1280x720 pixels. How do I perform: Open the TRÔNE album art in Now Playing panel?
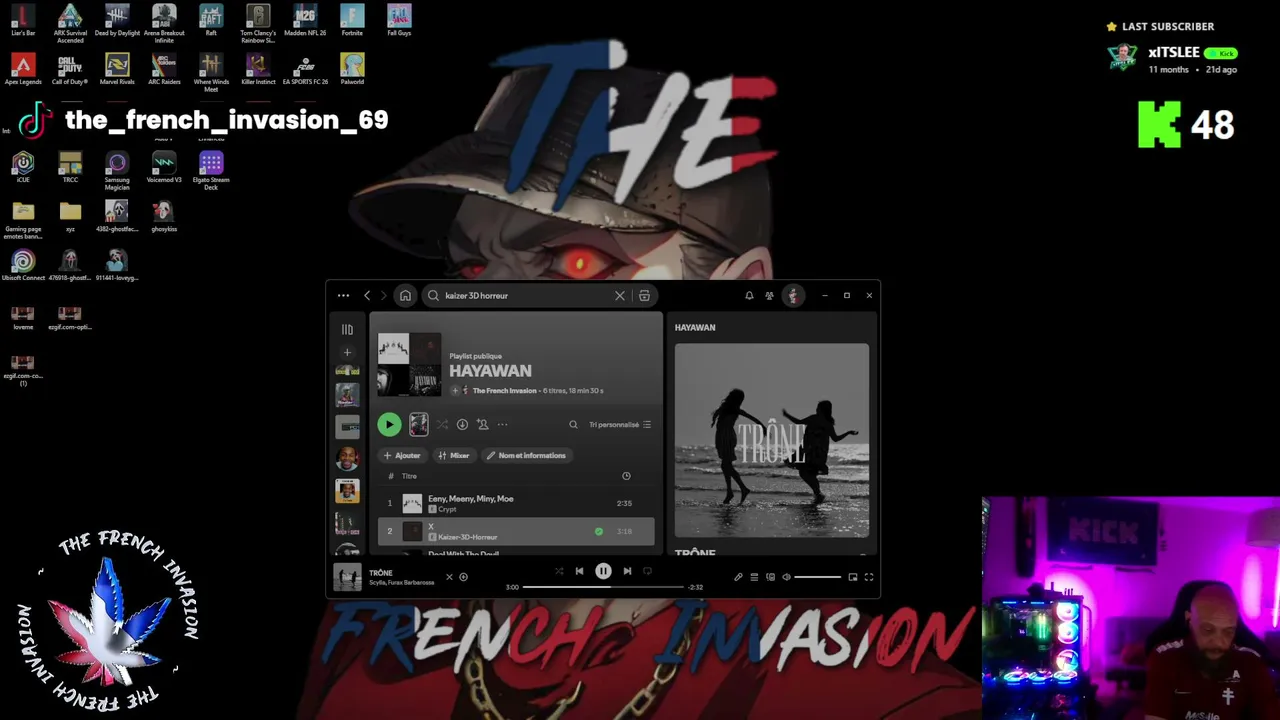(x=772, y=441)
